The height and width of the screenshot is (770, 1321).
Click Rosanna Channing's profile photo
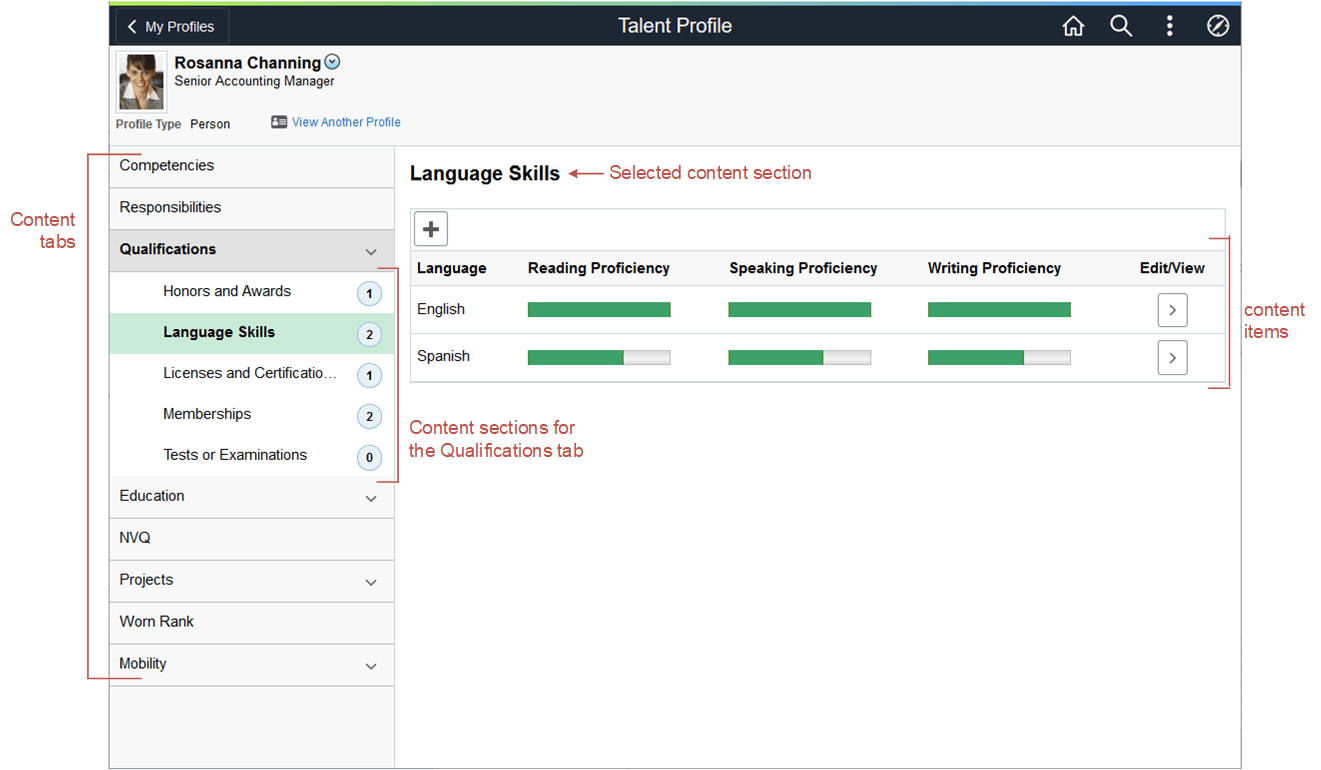(x=140, y=80)
